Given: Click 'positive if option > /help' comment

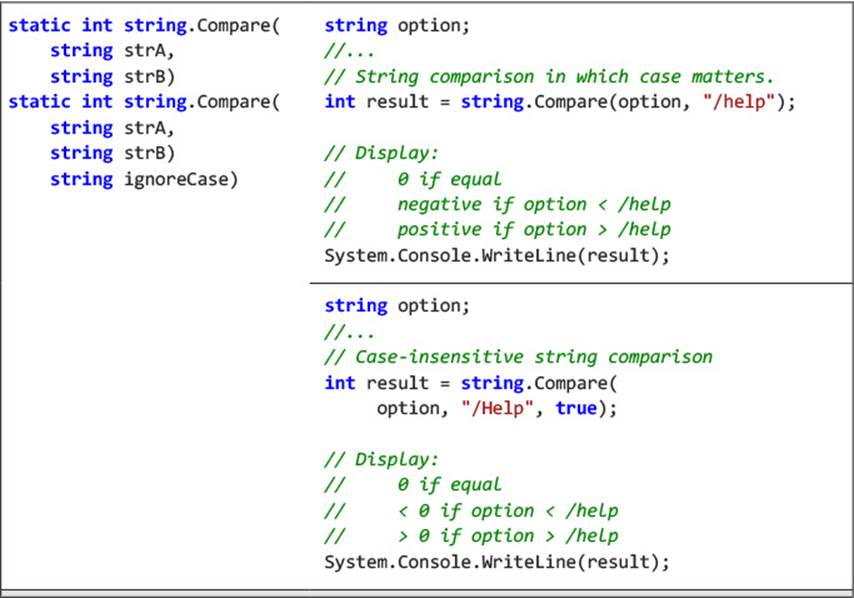Looking at the screenshot, I should point(534,230).
